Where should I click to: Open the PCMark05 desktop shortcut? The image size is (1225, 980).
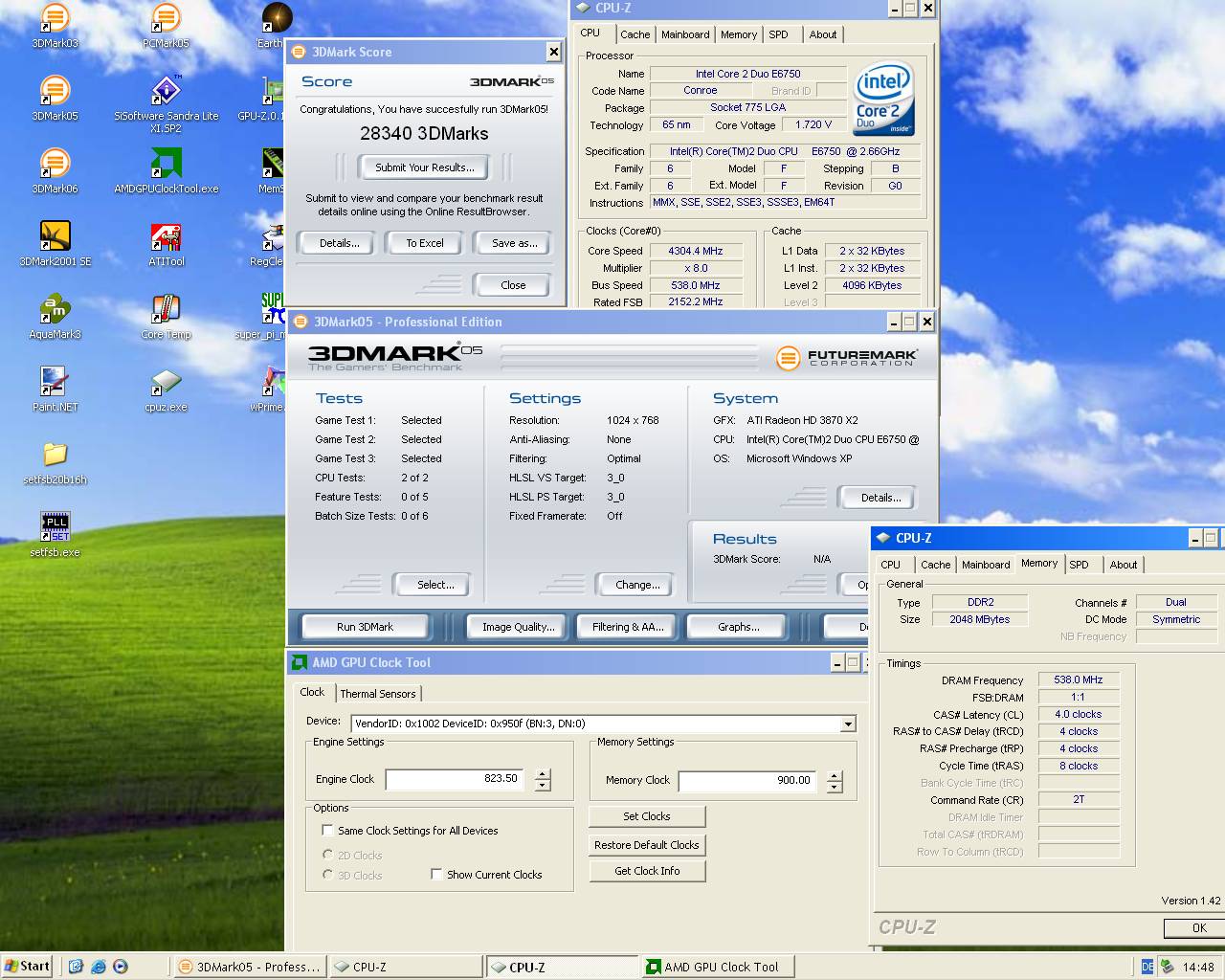tap(166, 25)
